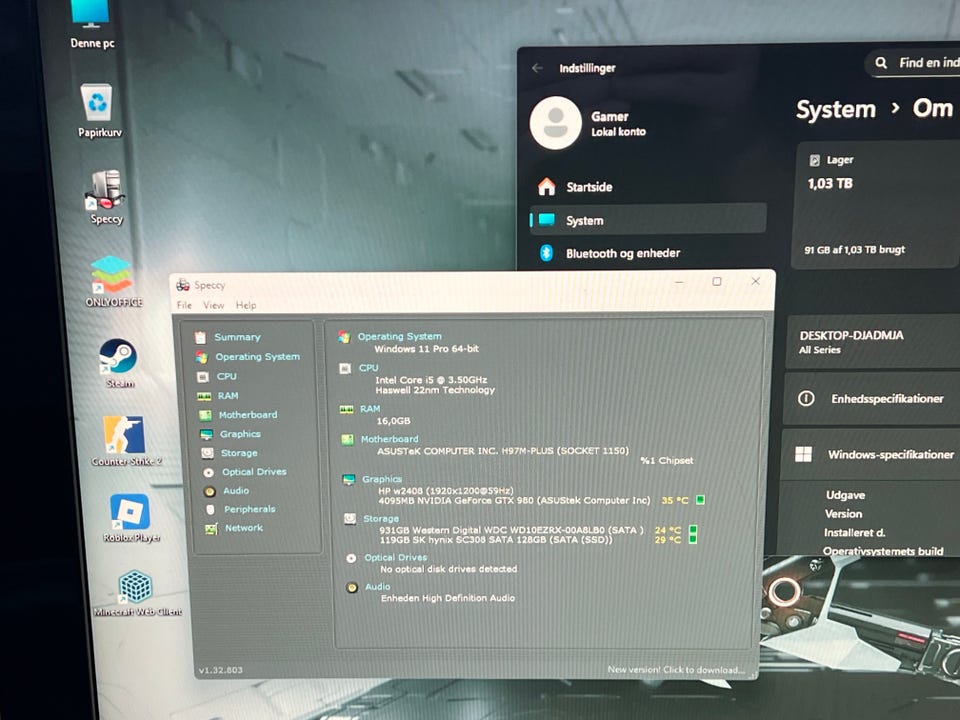
Task: Click the Windows icon beside Operating System heading
Action: click(x=344, y=337)
